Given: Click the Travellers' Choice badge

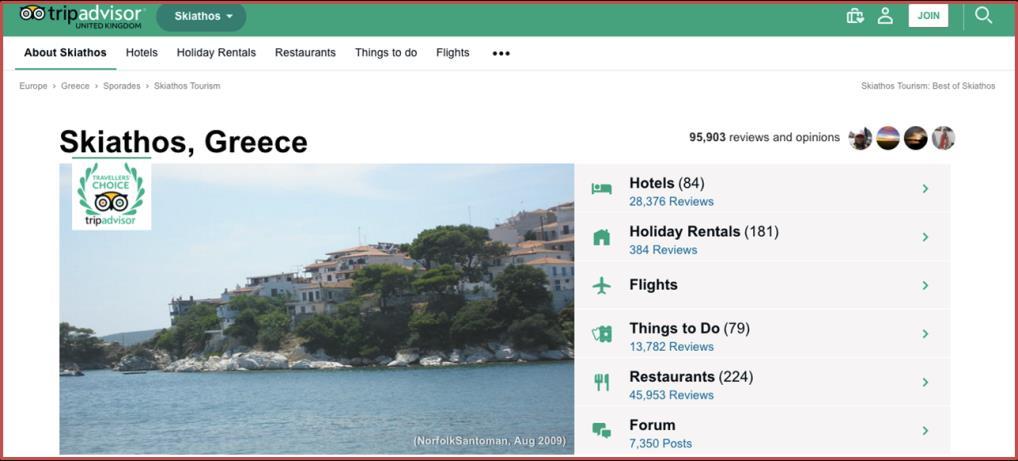Looking at the screenshot, I should [111, 195].
